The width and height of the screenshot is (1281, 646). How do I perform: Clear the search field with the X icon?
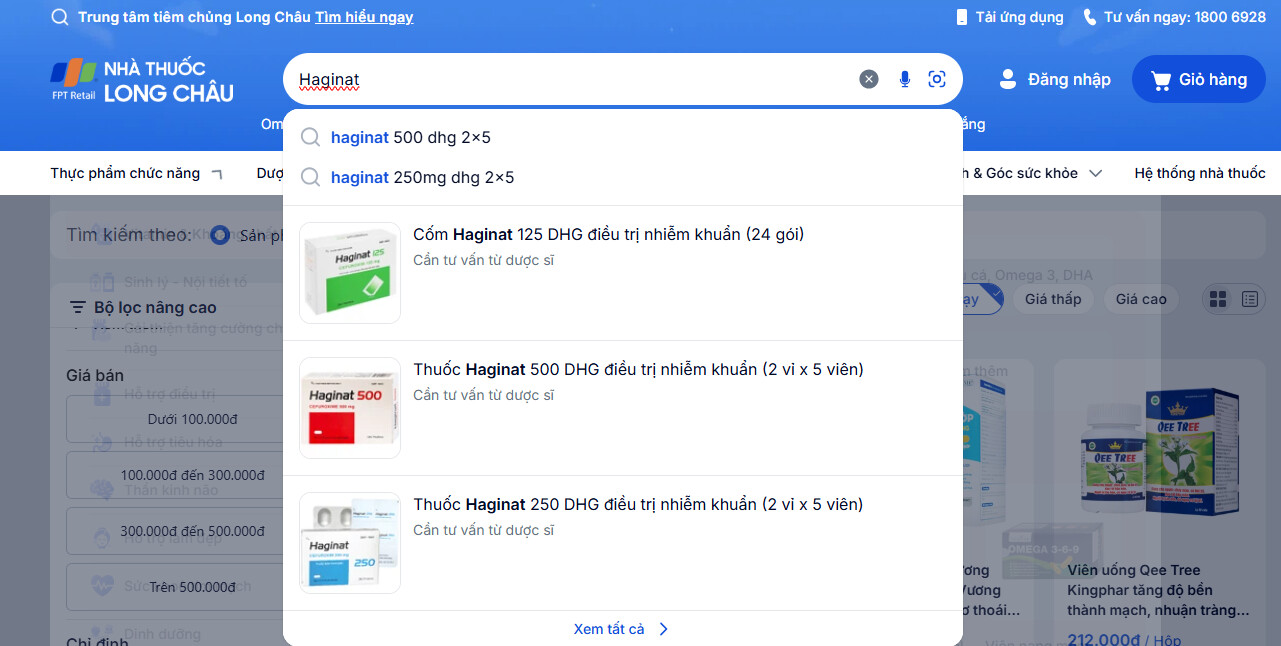coord(869,79)
